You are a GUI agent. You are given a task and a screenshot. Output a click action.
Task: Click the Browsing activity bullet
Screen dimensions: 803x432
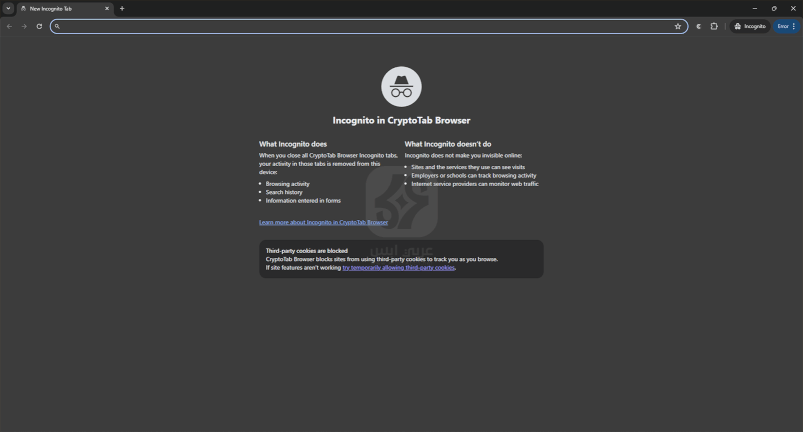[288, 184]
